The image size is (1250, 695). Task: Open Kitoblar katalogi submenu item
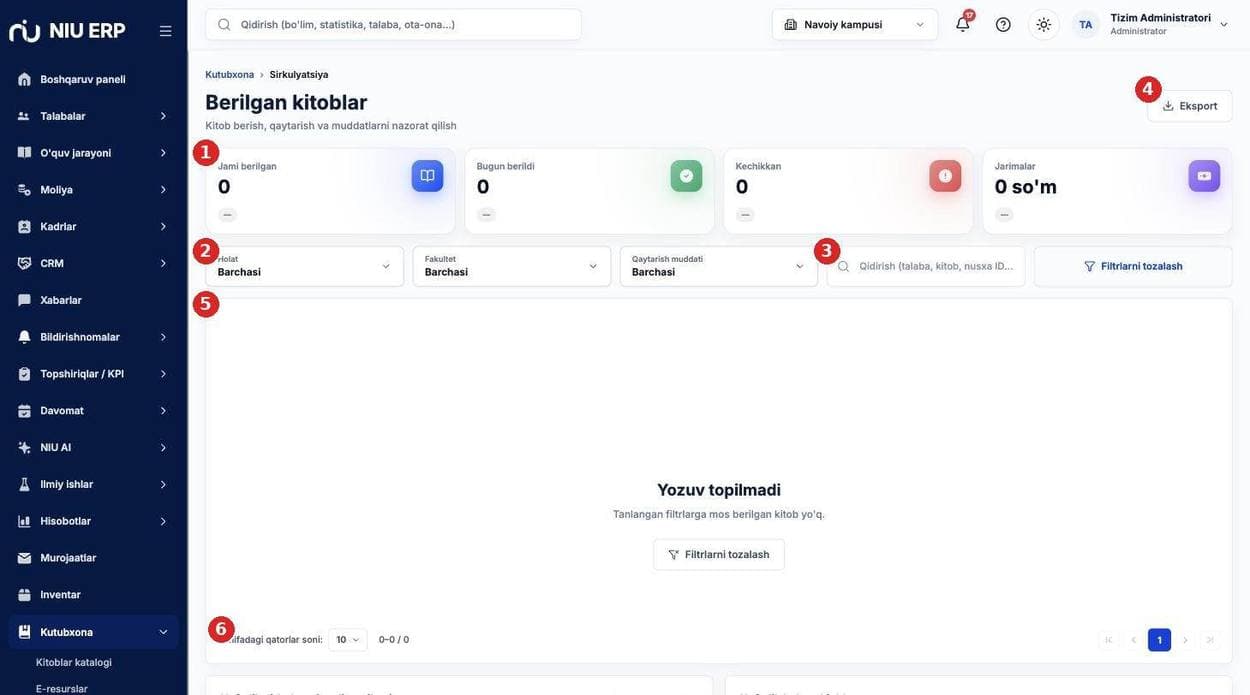[x=74, y=662]
